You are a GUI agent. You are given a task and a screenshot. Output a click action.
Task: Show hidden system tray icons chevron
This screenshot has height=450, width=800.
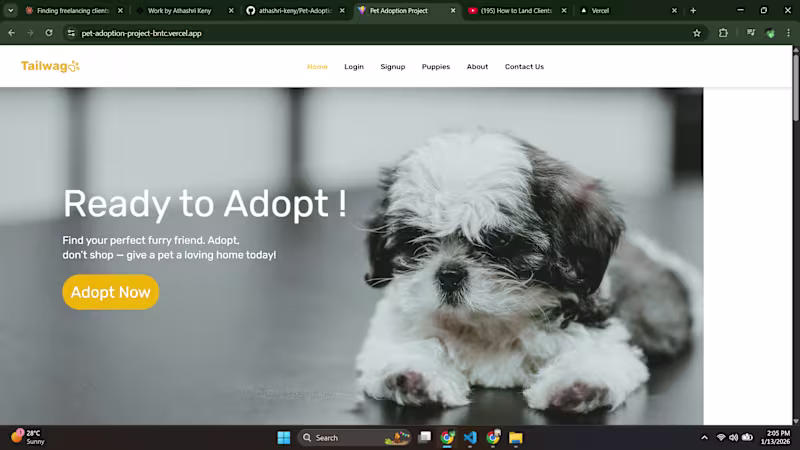point(705,437)
